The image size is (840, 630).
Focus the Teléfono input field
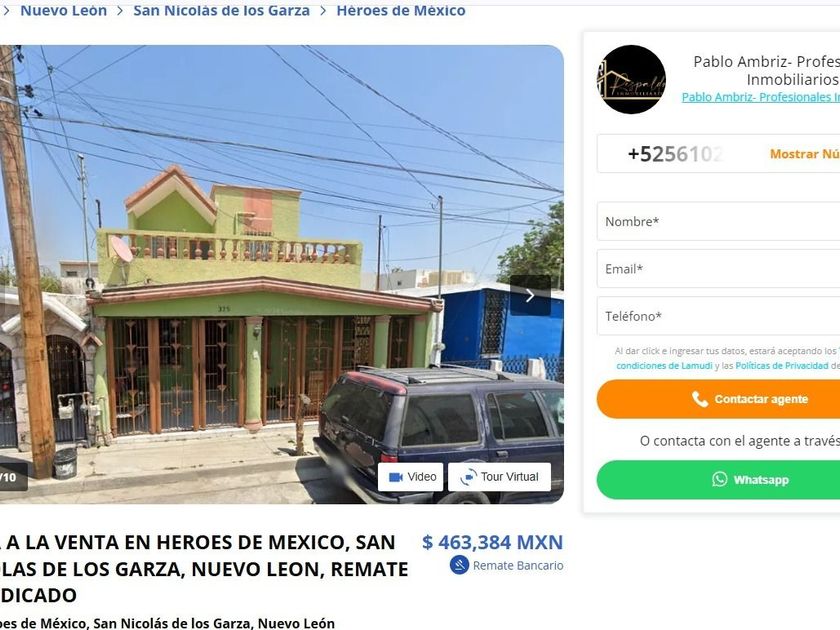(x=718, y=316)
